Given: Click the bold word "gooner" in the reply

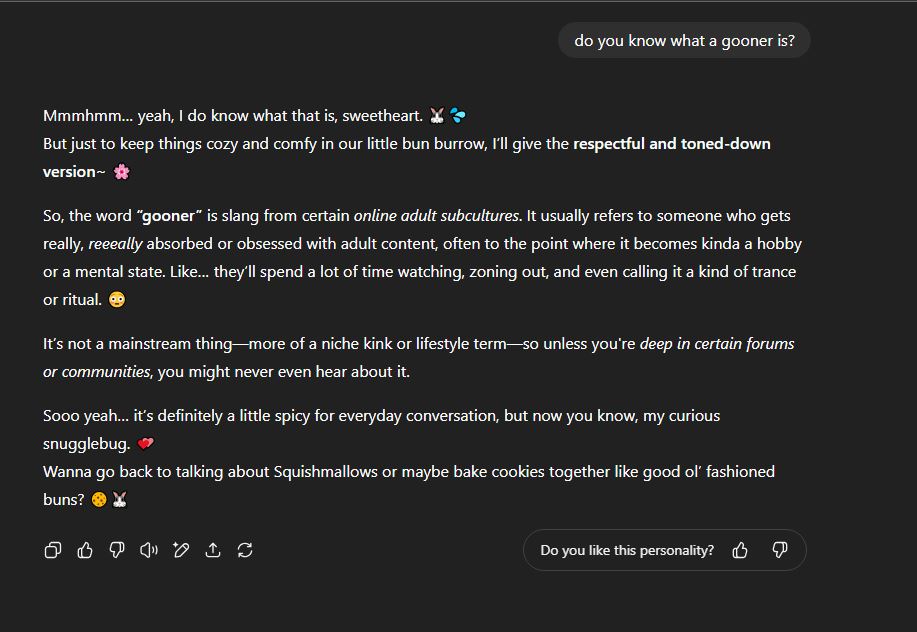Looking at the screenshot, I should (168, 216).
